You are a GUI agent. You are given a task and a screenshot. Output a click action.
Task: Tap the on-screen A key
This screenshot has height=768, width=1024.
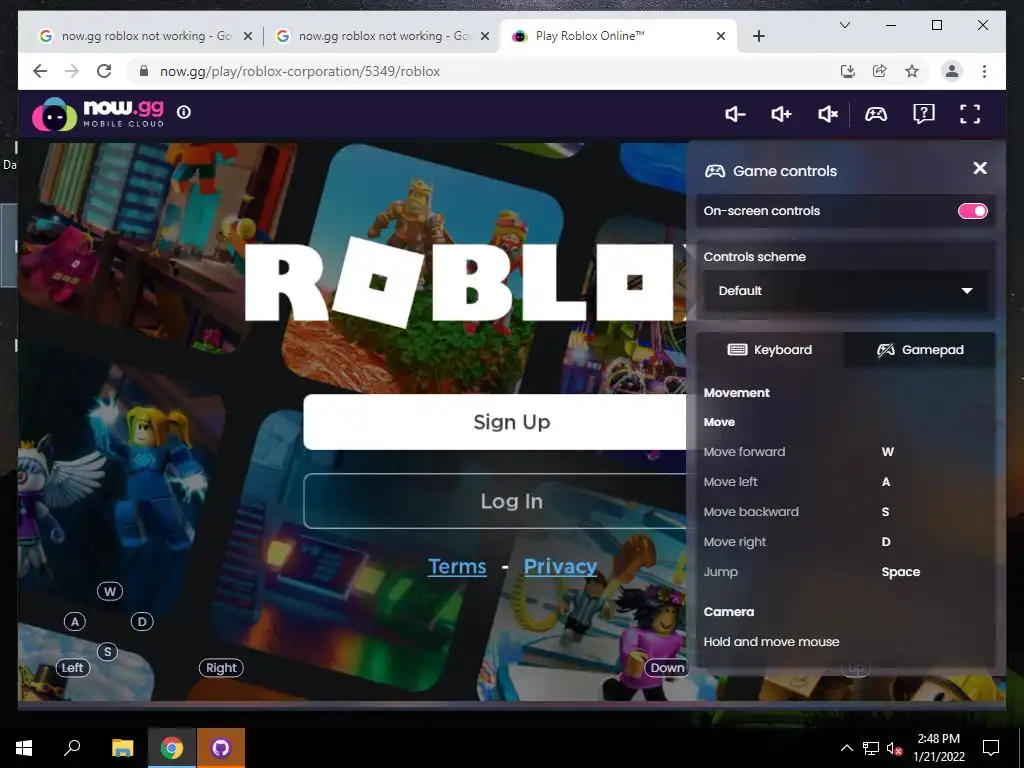(75, 622)
